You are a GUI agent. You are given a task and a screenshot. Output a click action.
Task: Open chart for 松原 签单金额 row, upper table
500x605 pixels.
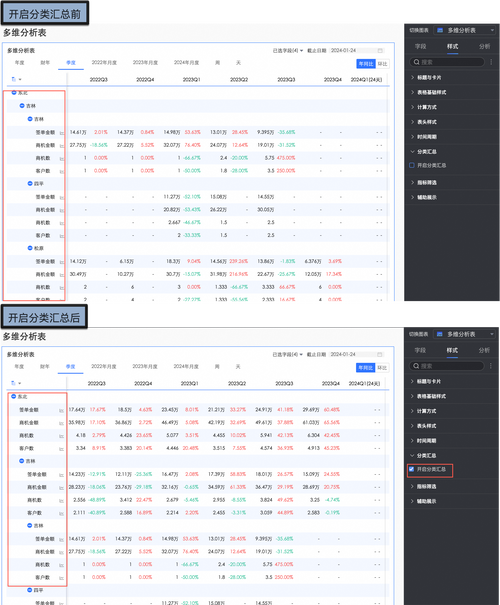[x=62, y=262]
